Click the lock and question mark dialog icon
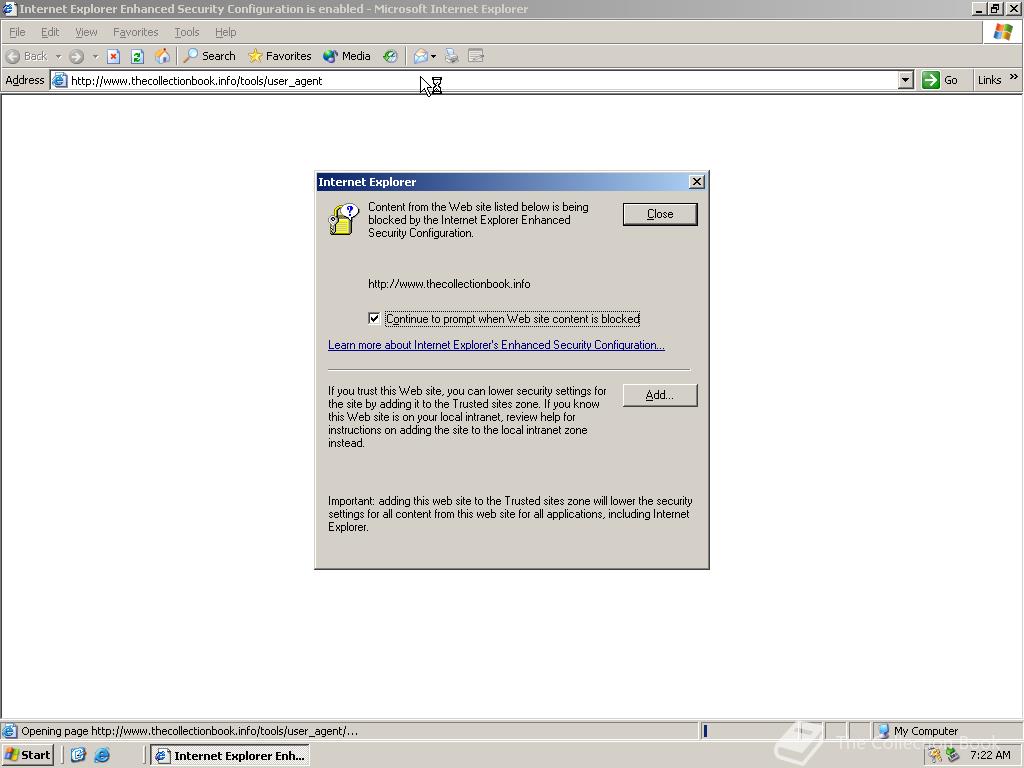The height and width of the screenshot is (768, 1024). (344, 219)
